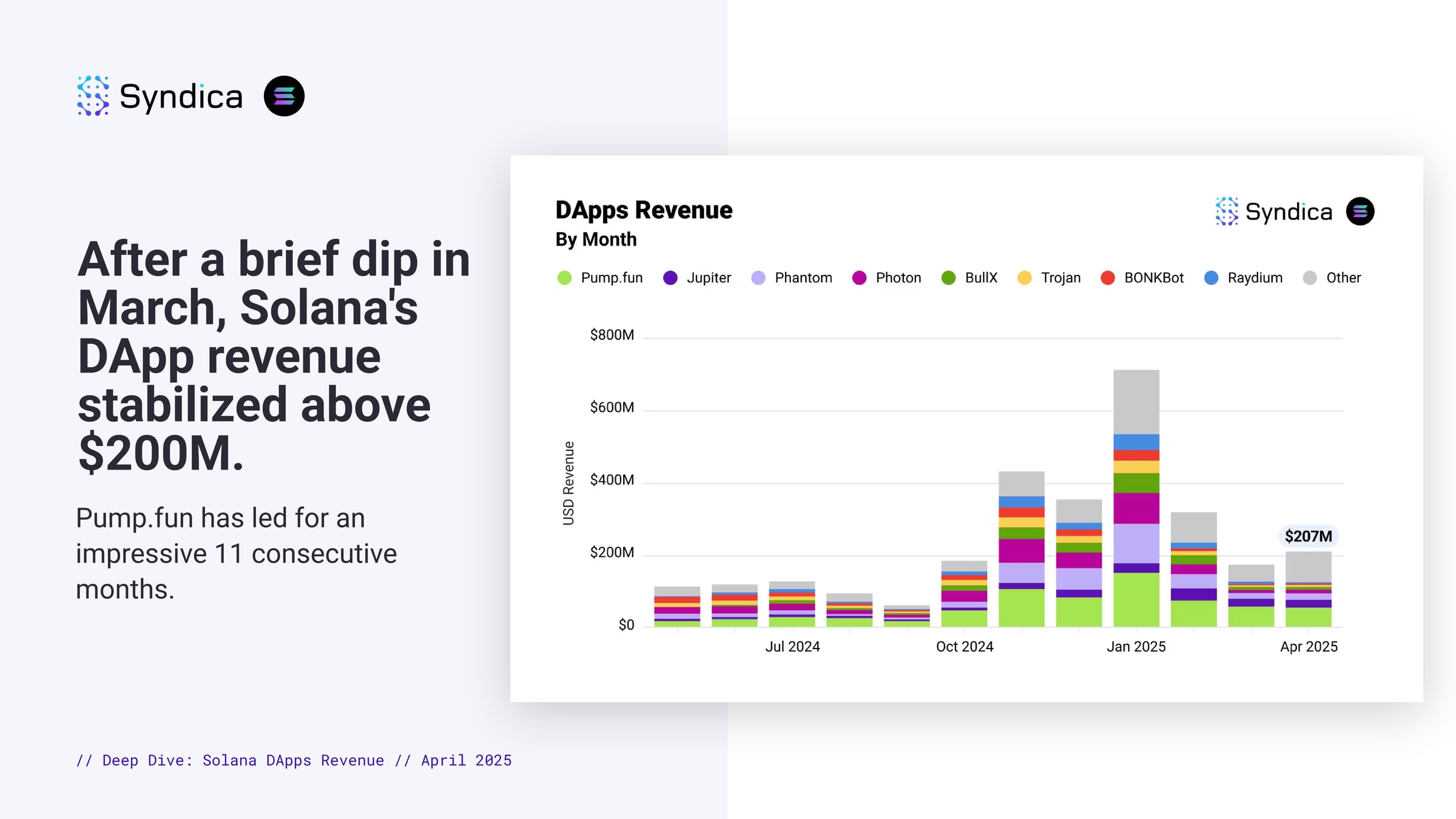Click the Pump.fun 11 consecutive months subtext

coord(237,553)
